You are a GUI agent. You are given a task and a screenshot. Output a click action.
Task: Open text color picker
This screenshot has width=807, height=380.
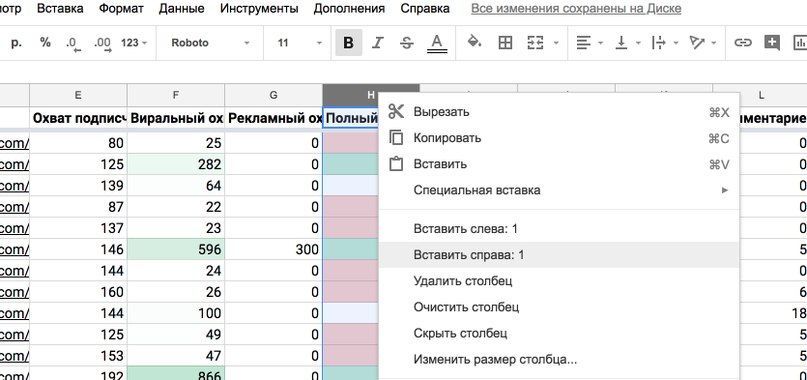pos(437,43)
